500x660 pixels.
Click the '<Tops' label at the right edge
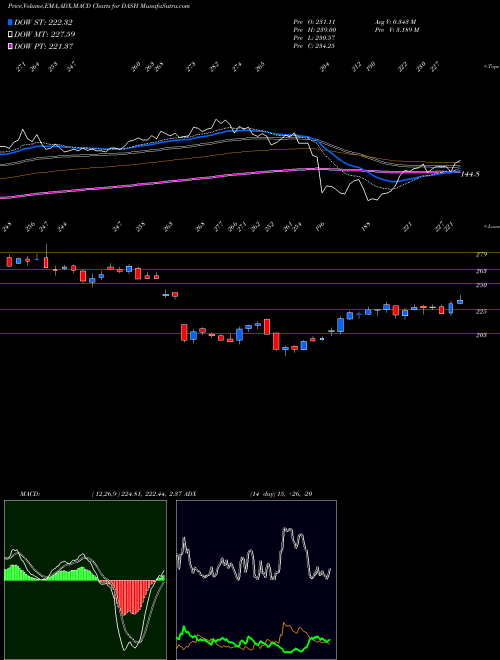491,67
